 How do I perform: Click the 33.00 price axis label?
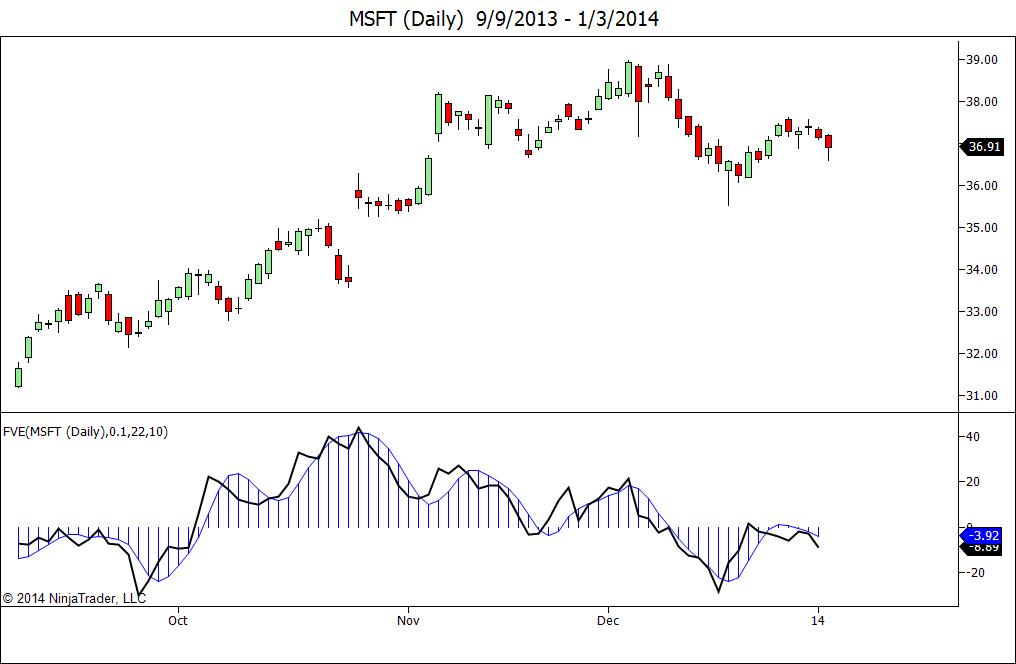point(982,312)
